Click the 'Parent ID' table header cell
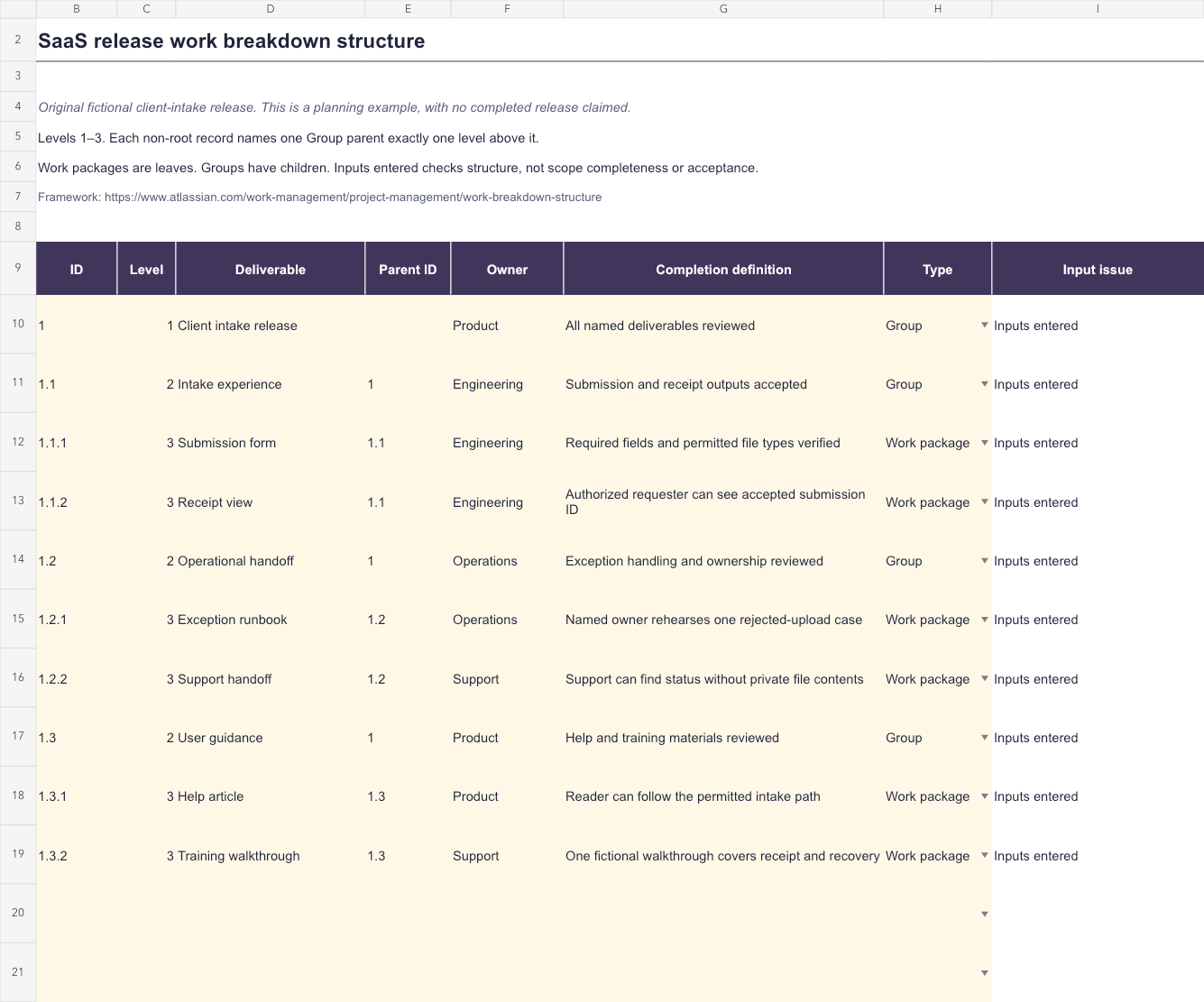 tap(408, 269)
